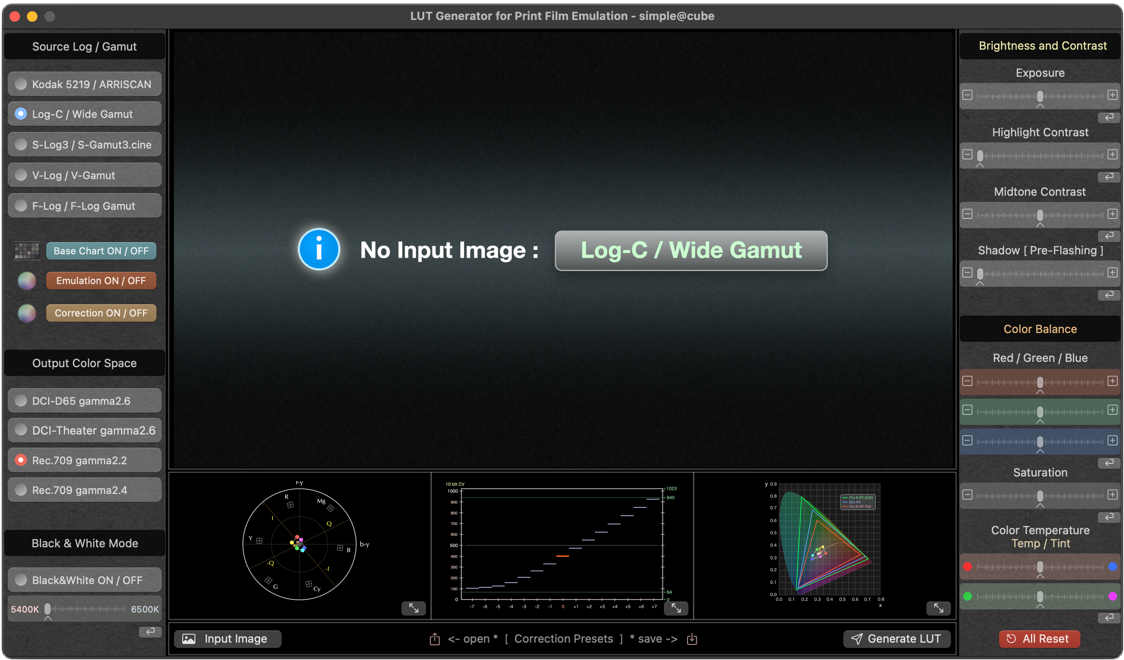The width and height of the screenshot is (1124, 660).
Task: Click the Saturation slider track
Action: tap(1039, 495)
